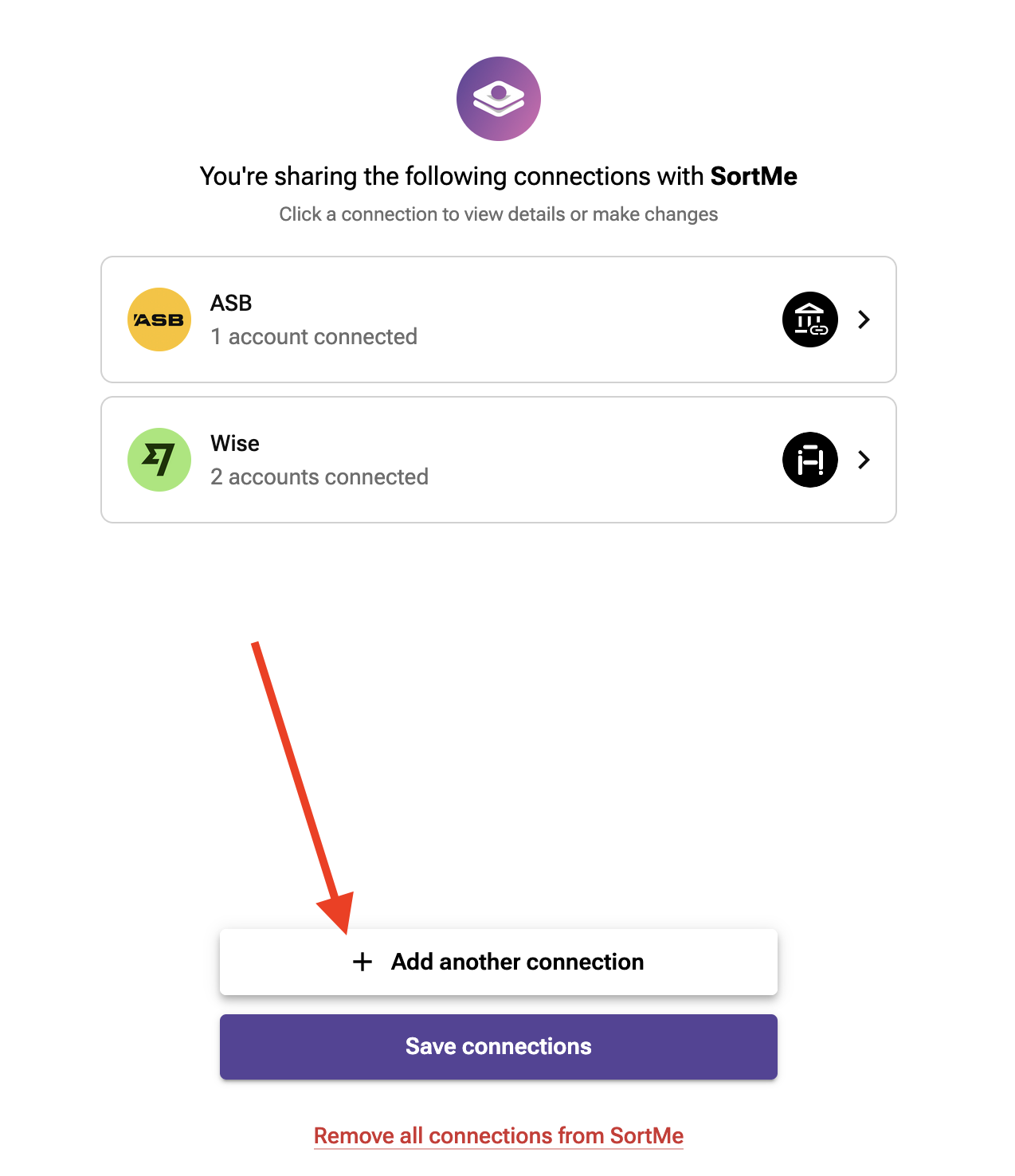The width and height of the screenshot is (1015, 1176).
Task: Open the Wise connection card
Action: (499, 460)
